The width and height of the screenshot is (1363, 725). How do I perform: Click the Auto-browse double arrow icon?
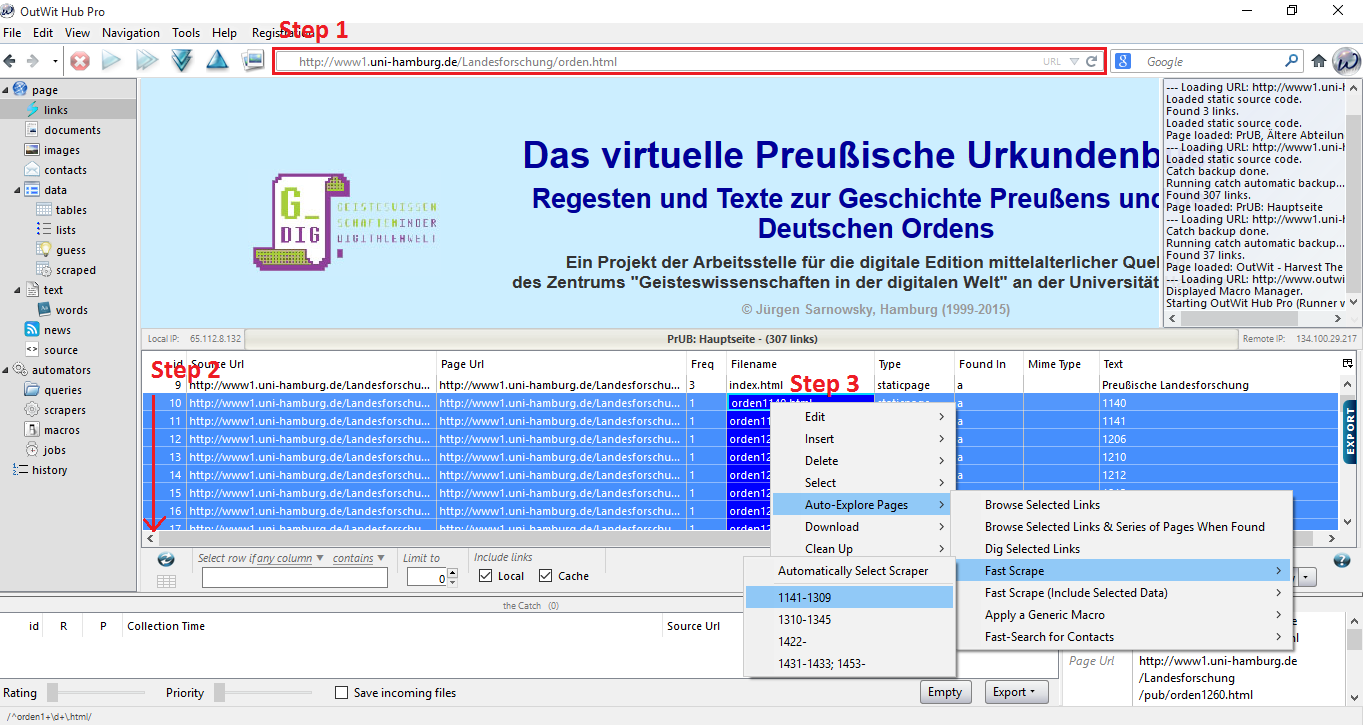click(x=147, y=61)
